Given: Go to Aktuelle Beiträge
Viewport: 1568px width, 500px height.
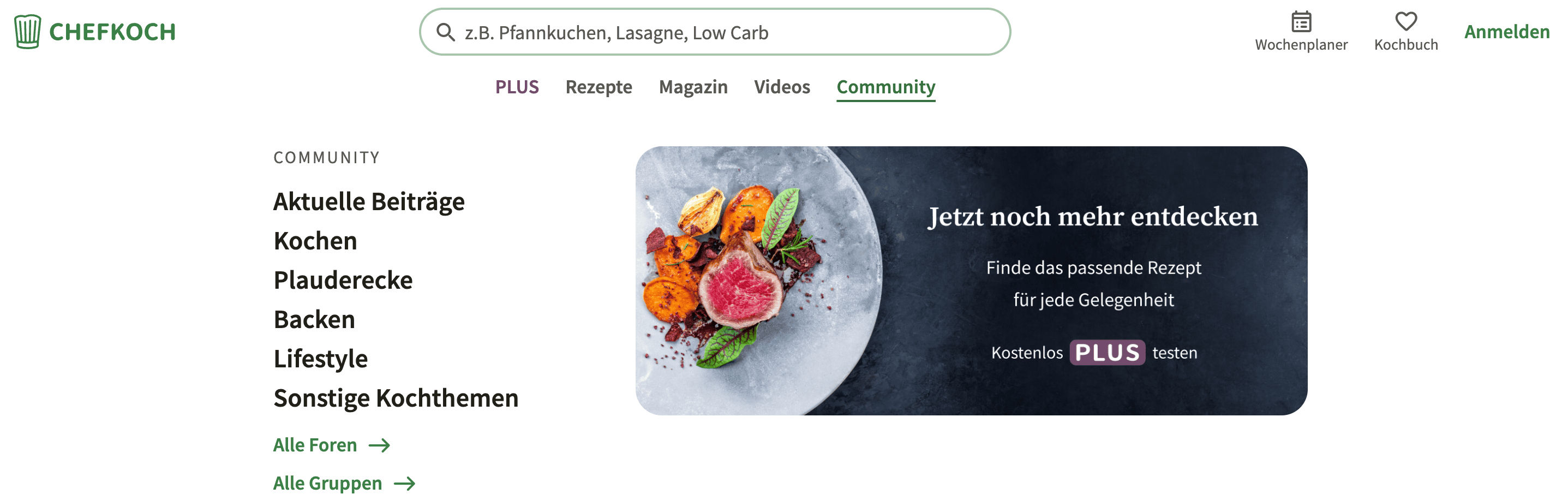Looking at the screenshot, I should pos(369,201).
